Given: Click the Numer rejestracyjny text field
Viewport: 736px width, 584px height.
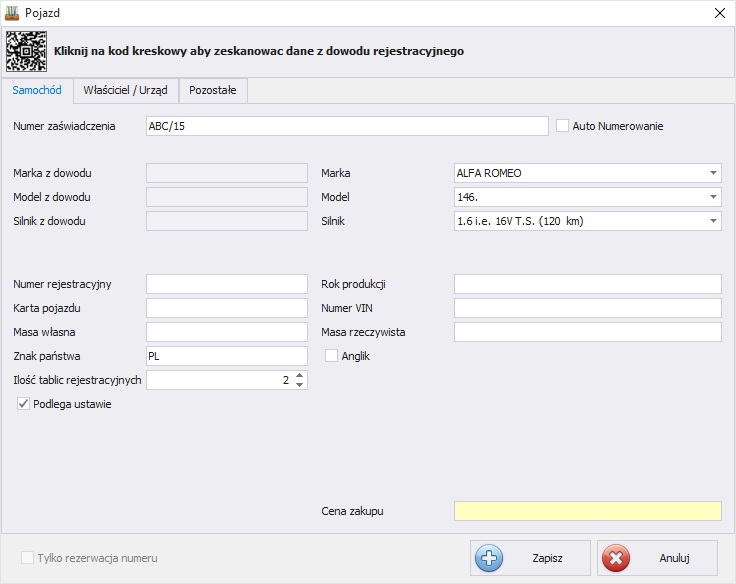Looking at the screenshot, I should click(x=227, y=284).
